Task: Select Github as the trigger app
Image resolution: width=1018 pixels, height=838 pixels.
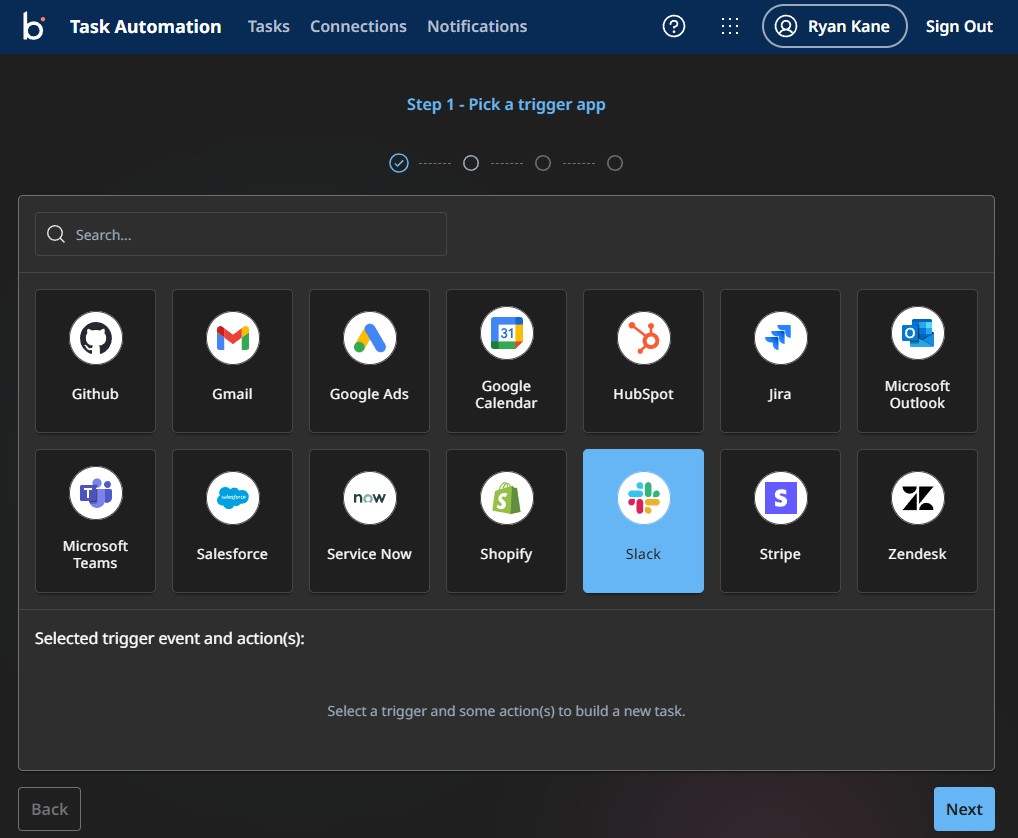Action: (95, 360)
